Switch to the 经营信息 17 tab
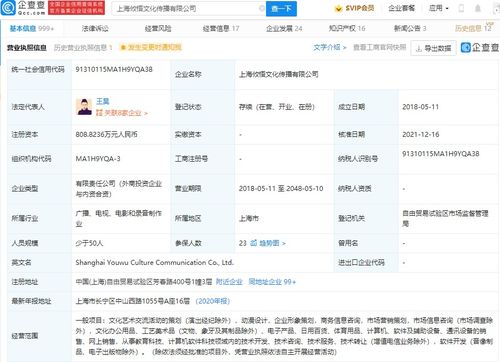 pos(221,29)
